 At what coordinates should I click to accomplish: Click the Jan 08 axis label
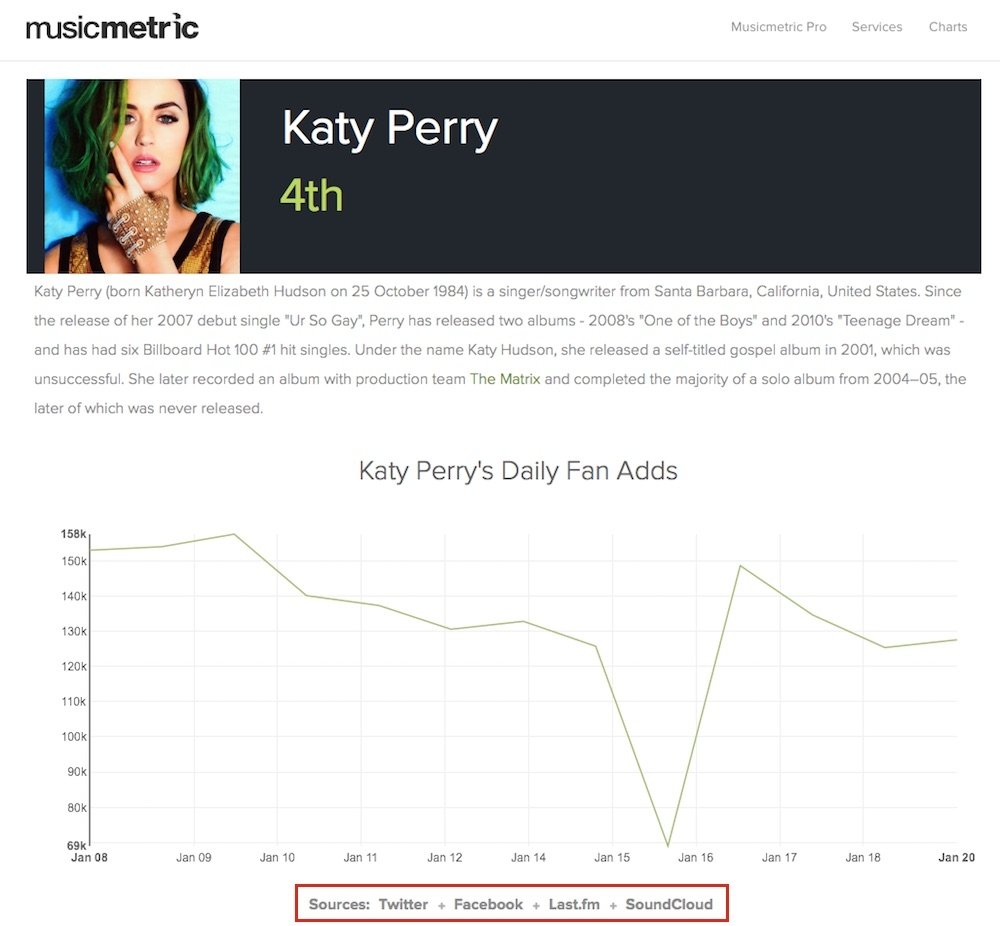coord(89,857)
